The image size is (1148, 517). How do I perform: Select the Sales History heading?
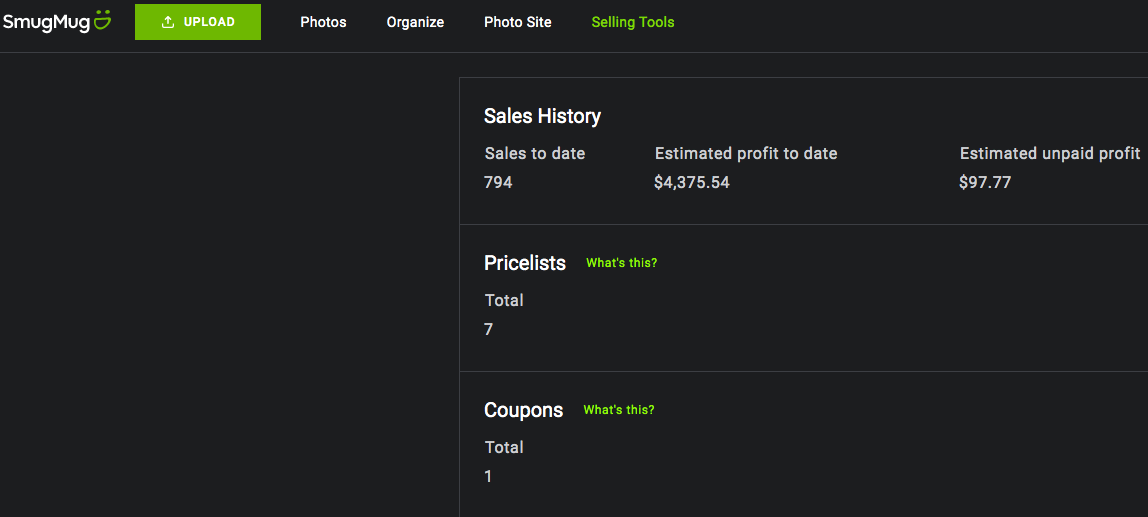(543, 116)
